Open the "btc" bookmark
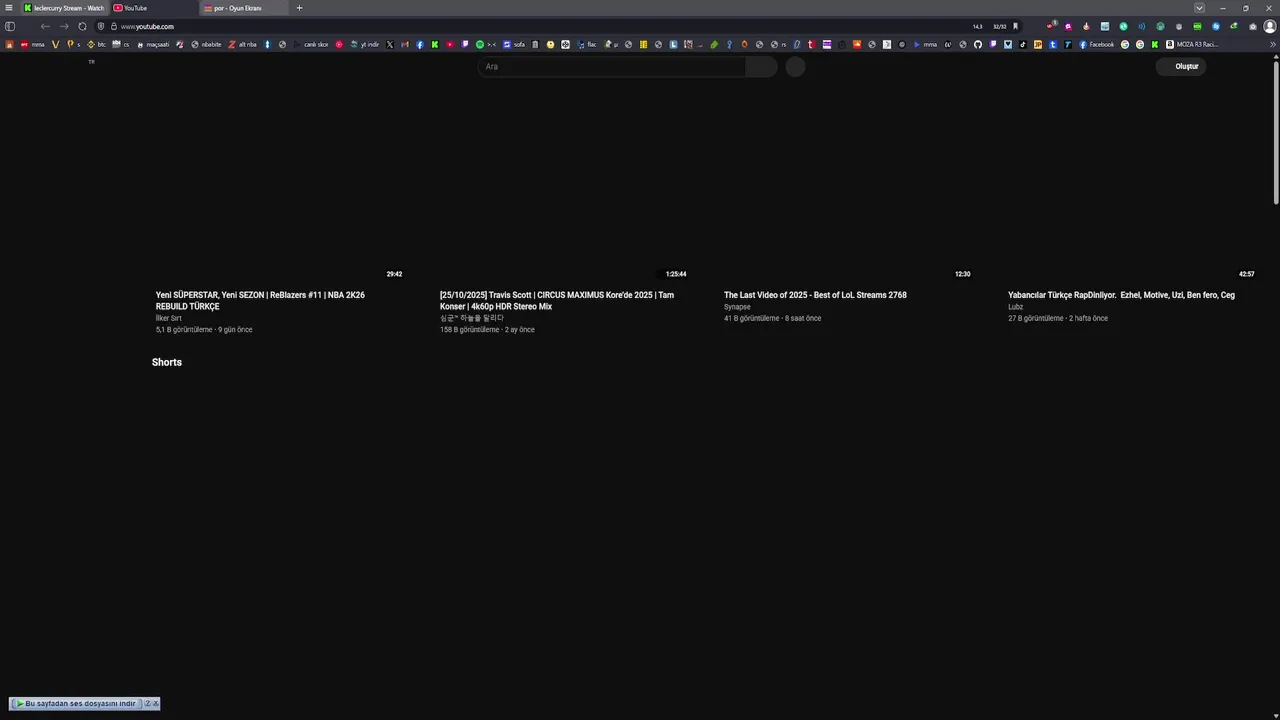The width and height of the screenshot is (1280, 720). pyautogui.click(x=96, y=44)
